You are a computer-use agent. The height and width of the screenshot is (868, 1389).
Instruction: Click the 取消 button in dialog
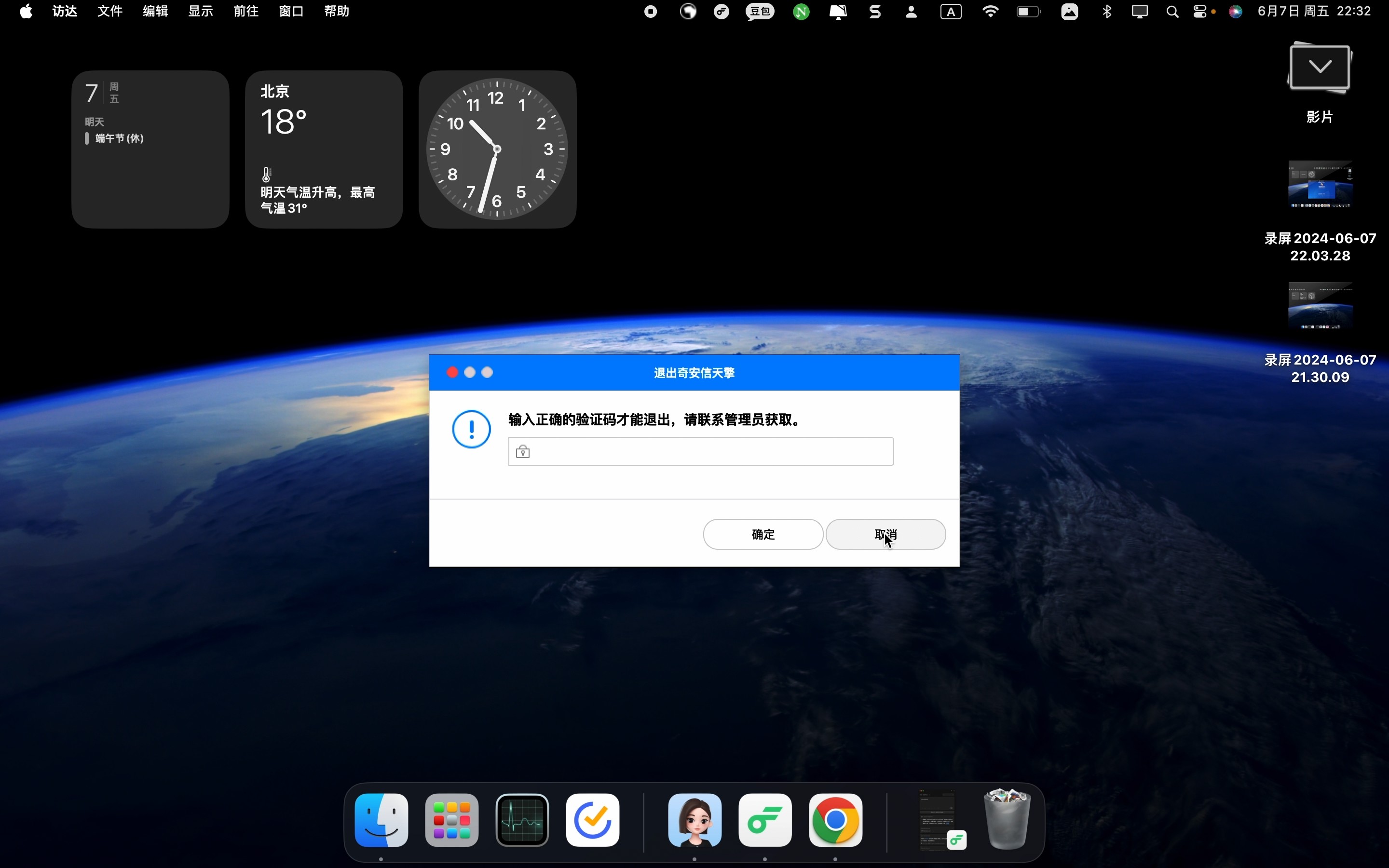click(885, 534)
